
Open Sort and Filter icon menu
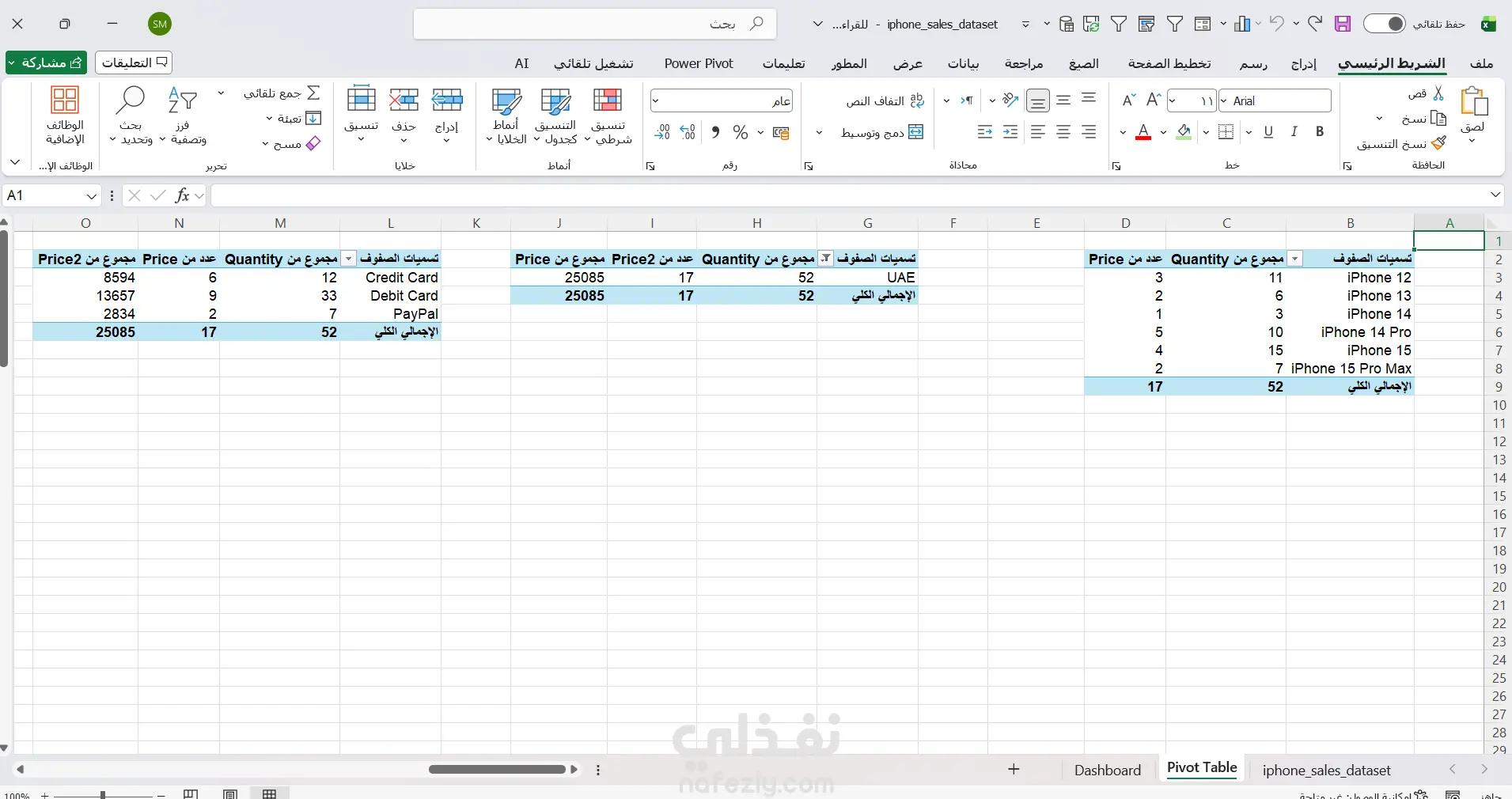pos(183,100)
